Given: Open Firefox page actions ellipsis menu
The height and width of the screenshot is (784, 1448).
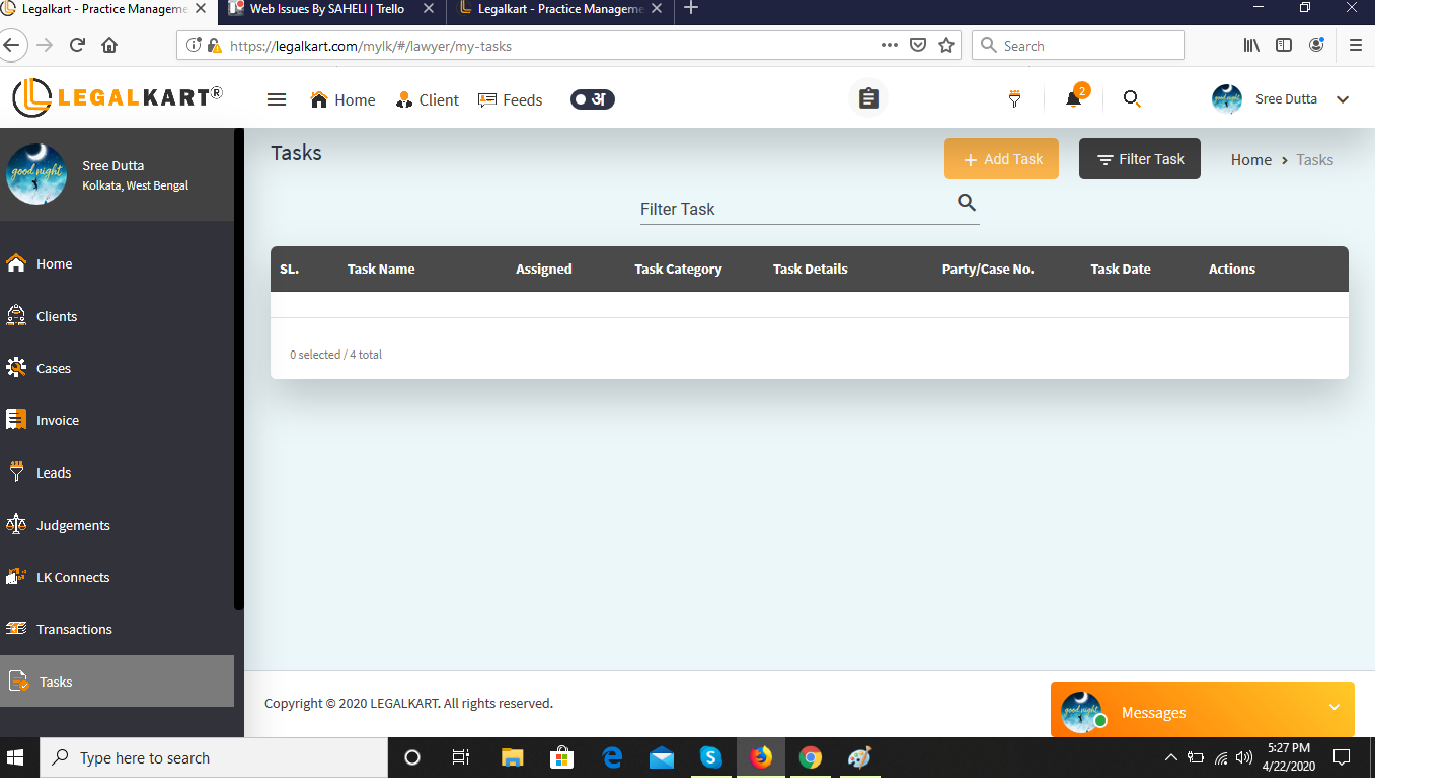Looking at the screenshot, I should 889,45.
